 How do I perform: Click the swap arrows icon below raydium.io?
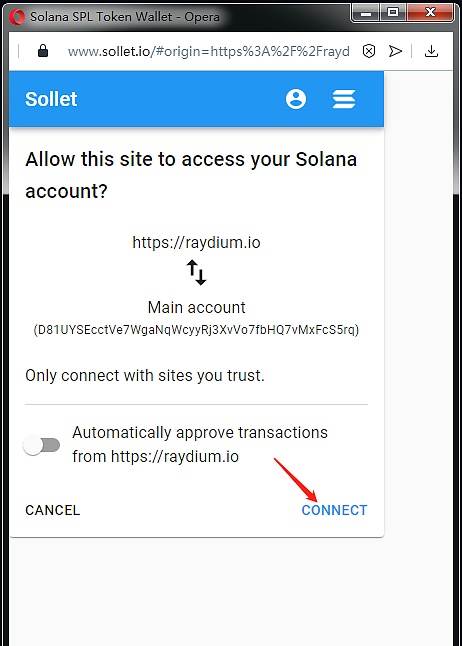196,272
